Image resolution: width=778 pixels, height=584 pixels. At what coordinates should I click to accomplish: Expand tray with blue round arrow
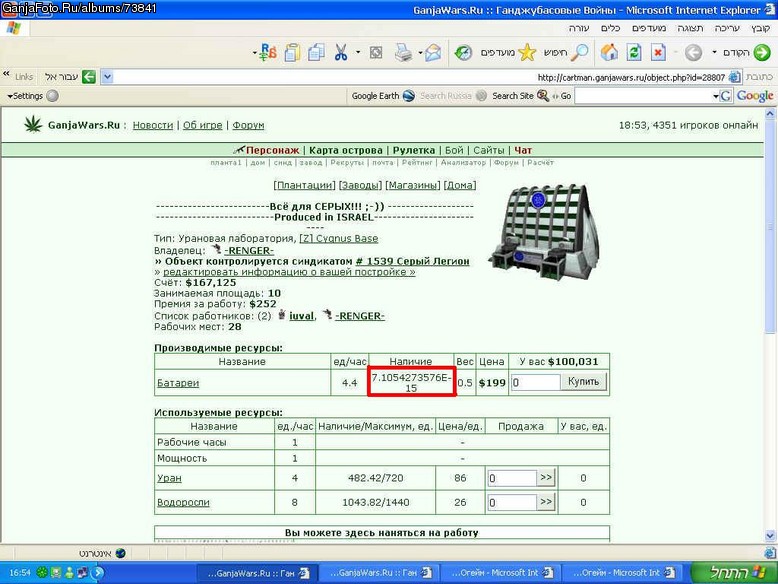click(x=98, y=573)
